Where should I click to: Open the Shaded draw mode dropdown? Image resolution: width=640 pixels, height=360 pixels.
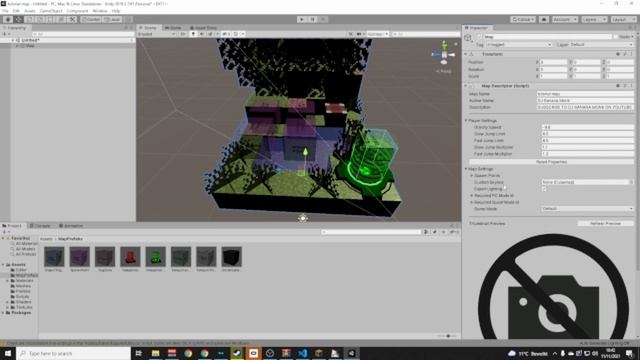[x=157, y=34]
